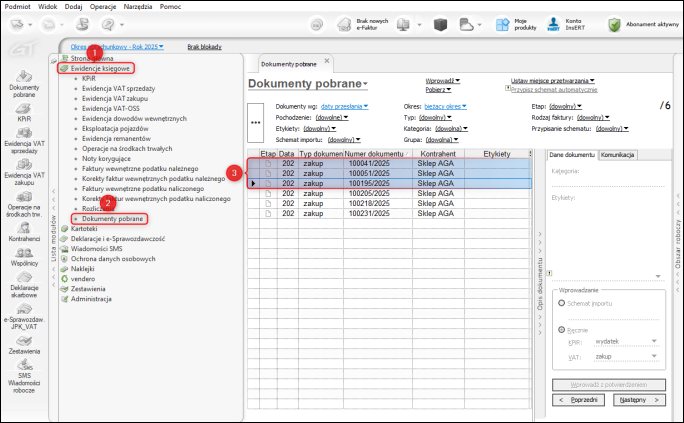Click Następny button
The image size is (684, 423).
tap(640, 400)
